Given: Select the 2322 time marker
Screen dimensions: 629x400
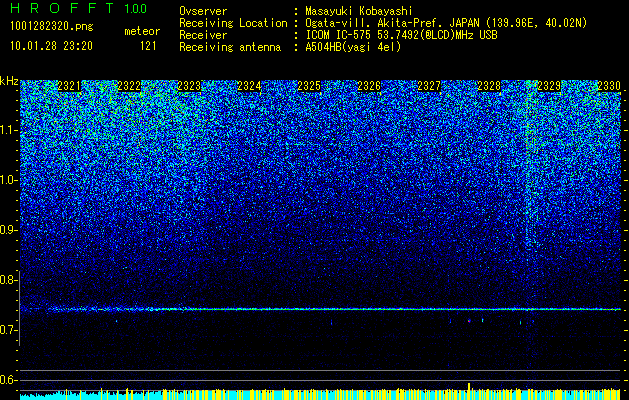Looking at the screenshot, I should pyautogui.click(x=129, y=86).
